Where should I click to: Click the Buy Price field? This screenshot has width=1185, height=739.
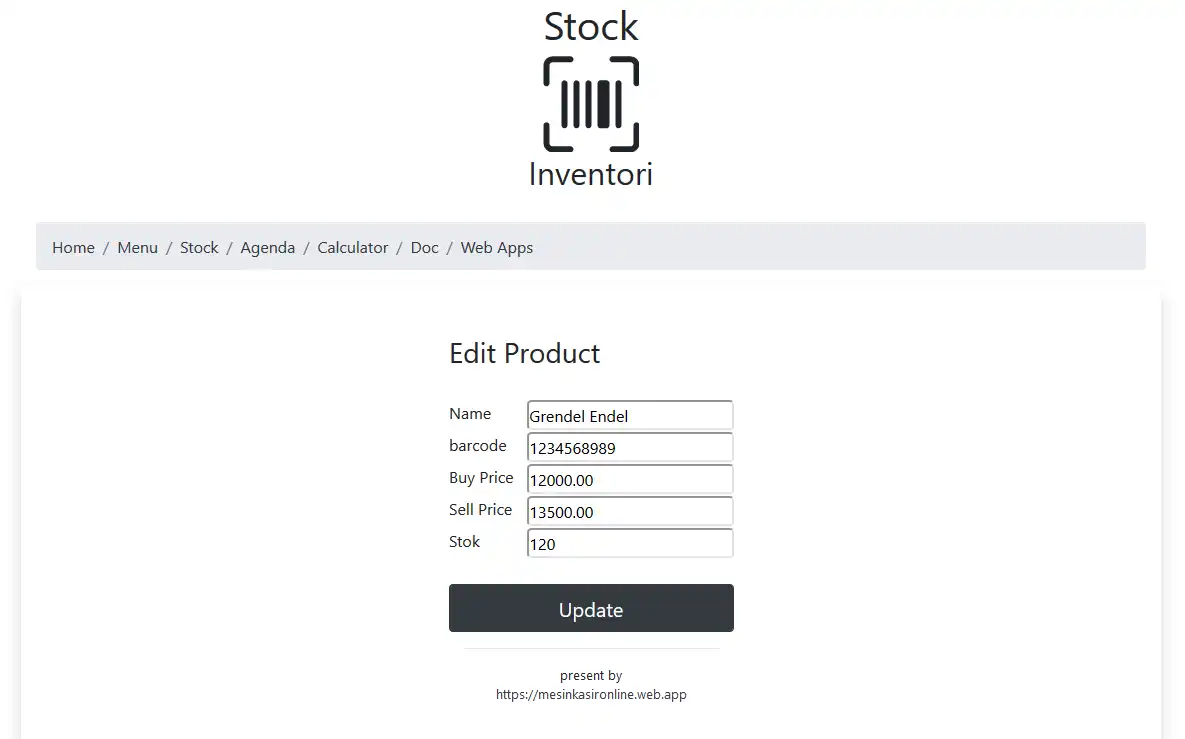pyautogui.click(x=630, y=480)
